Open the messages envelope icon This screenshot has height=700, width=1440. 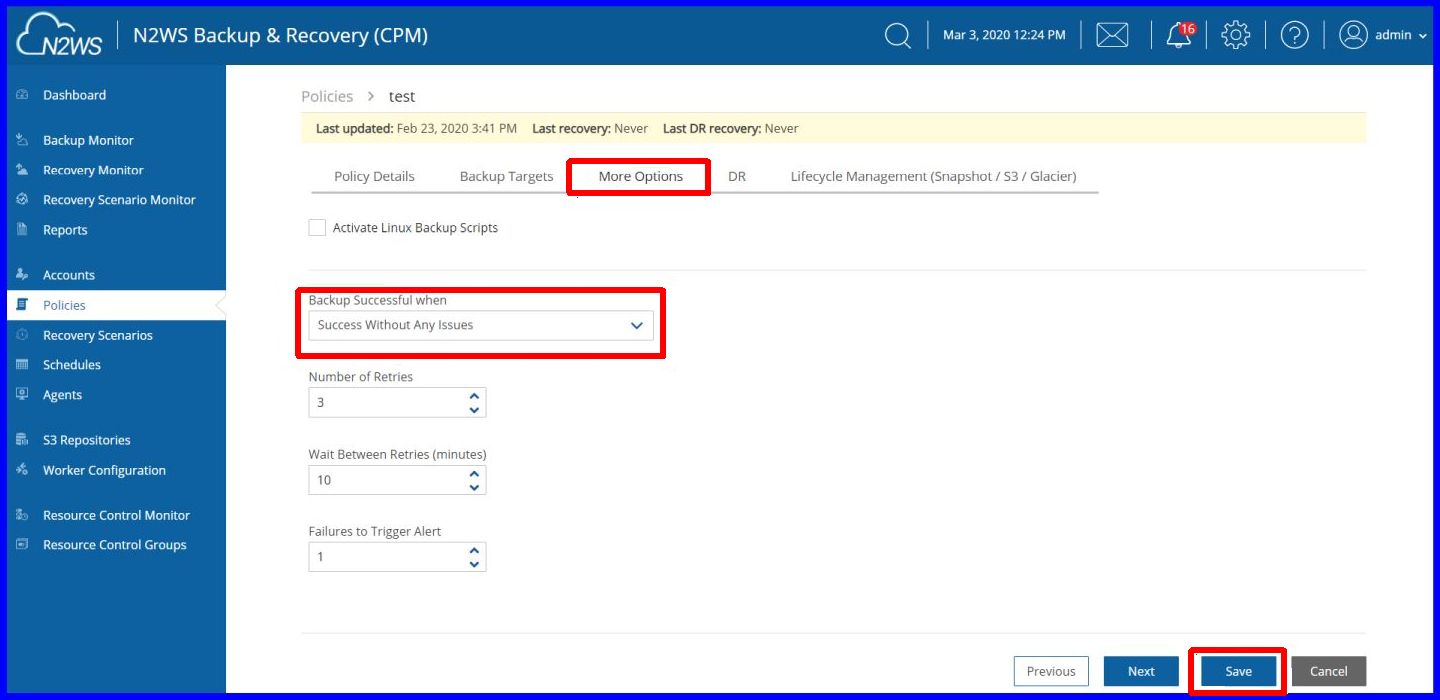[1112, 36]
